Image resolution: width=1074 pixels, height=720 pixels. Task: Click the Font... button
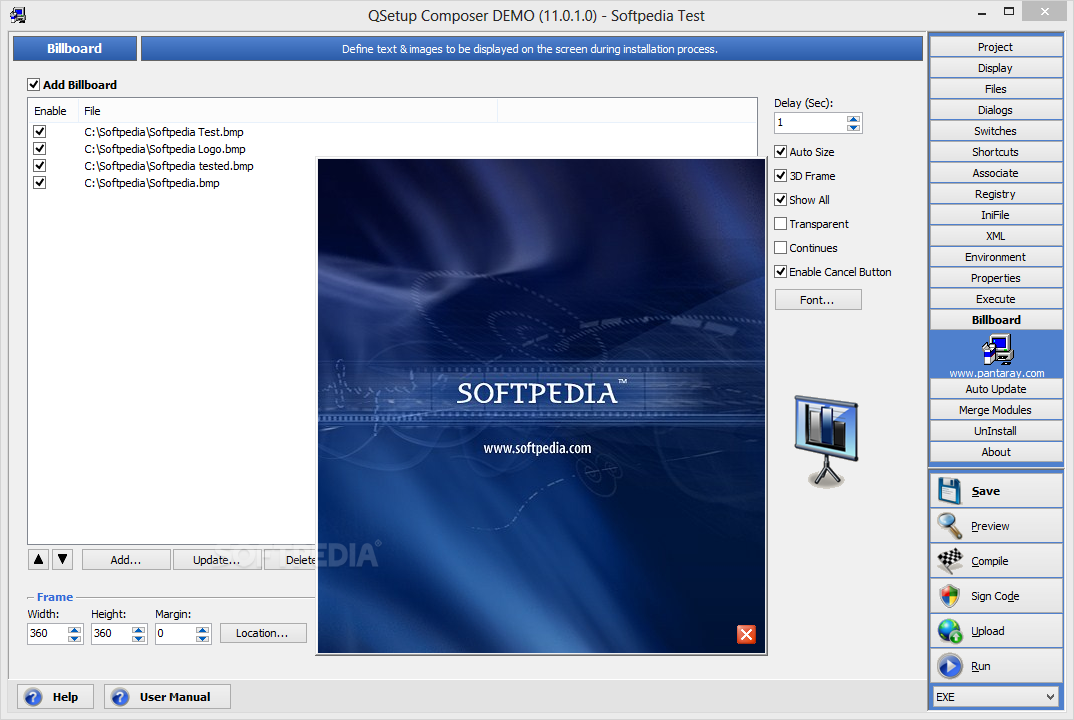pyautogui.click(x=818, y=299)
